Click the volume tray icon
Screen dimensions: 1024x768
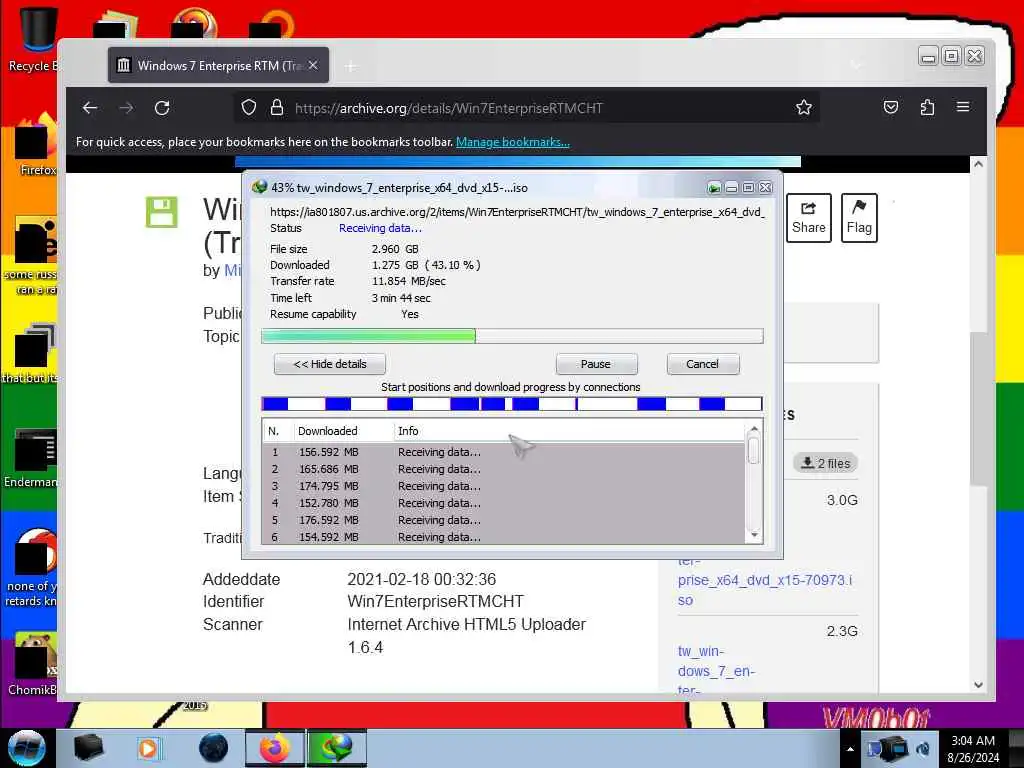[x=923, y=749]
